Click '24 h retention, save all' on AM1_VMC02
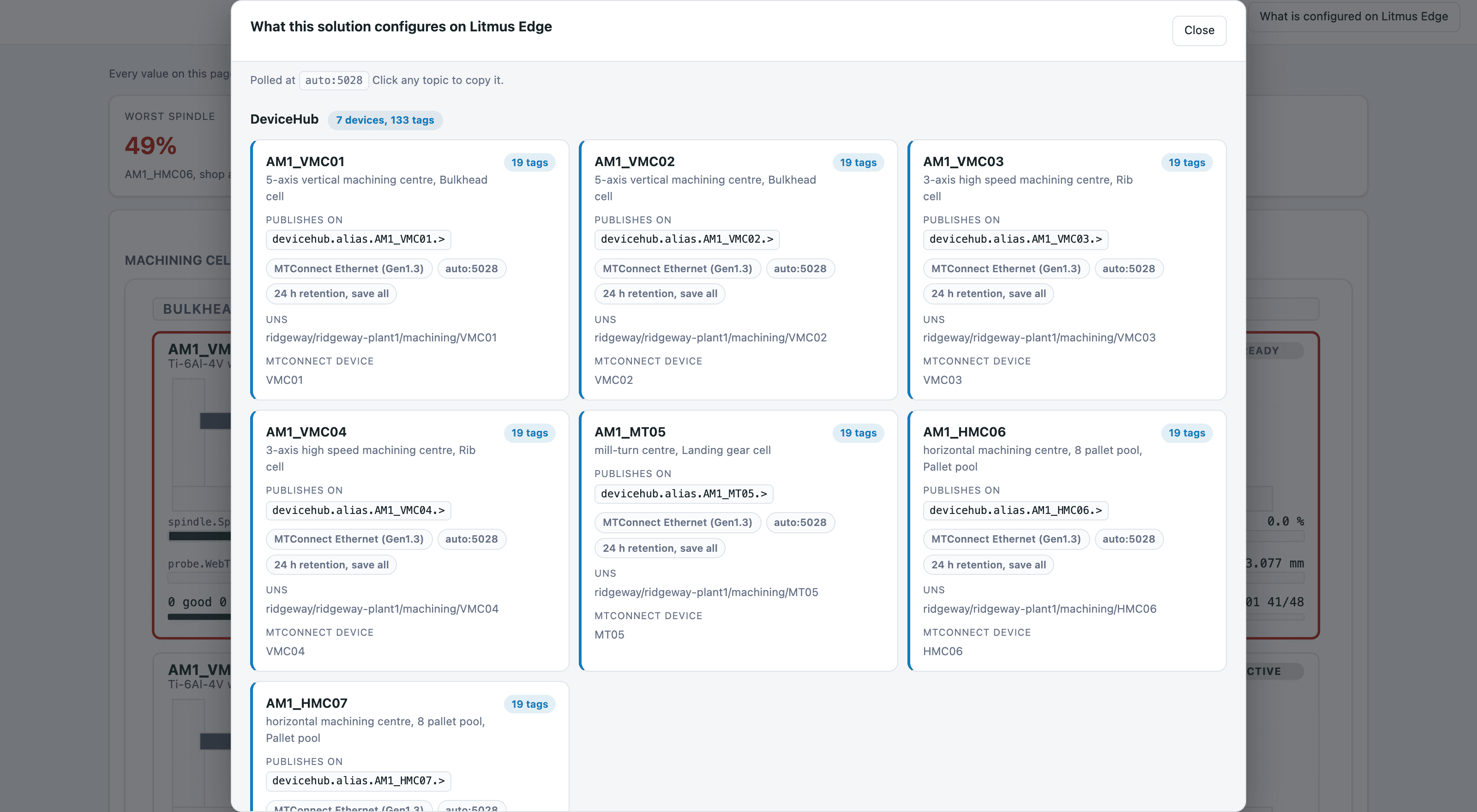The height and width of the screenshot is (812, 1477). [x=660, y=294]
